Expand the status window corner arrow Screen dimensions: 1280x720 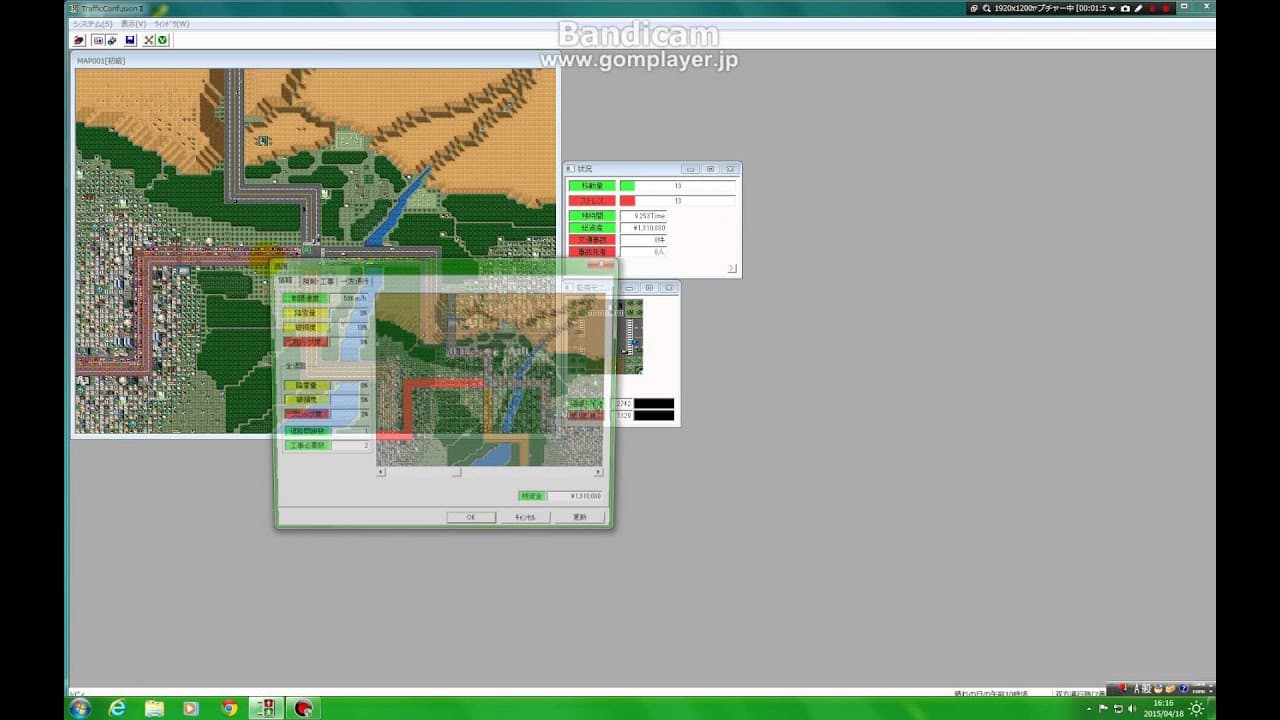pos(731,268)
